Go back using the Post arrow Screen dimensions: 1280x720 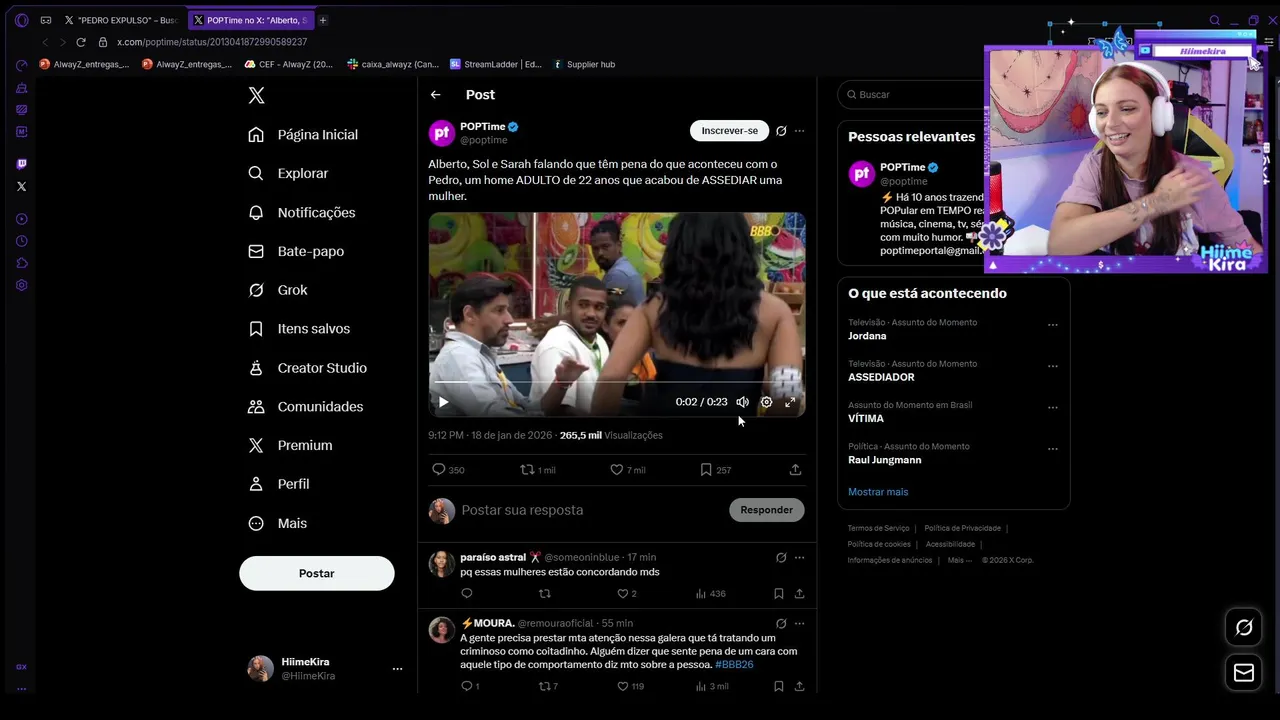(436, 95)
